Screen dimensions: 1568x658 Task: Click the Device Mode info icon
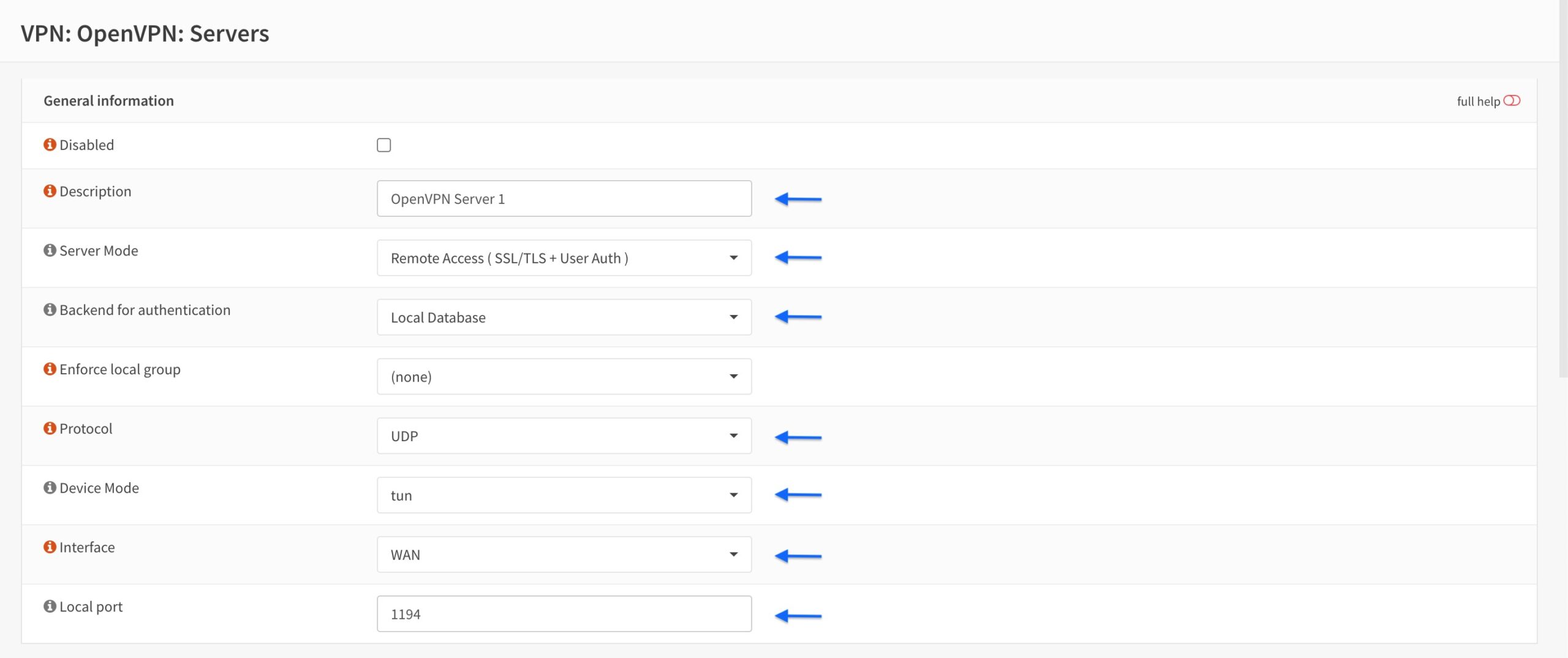pyautogui.click(x=48, y=488)
